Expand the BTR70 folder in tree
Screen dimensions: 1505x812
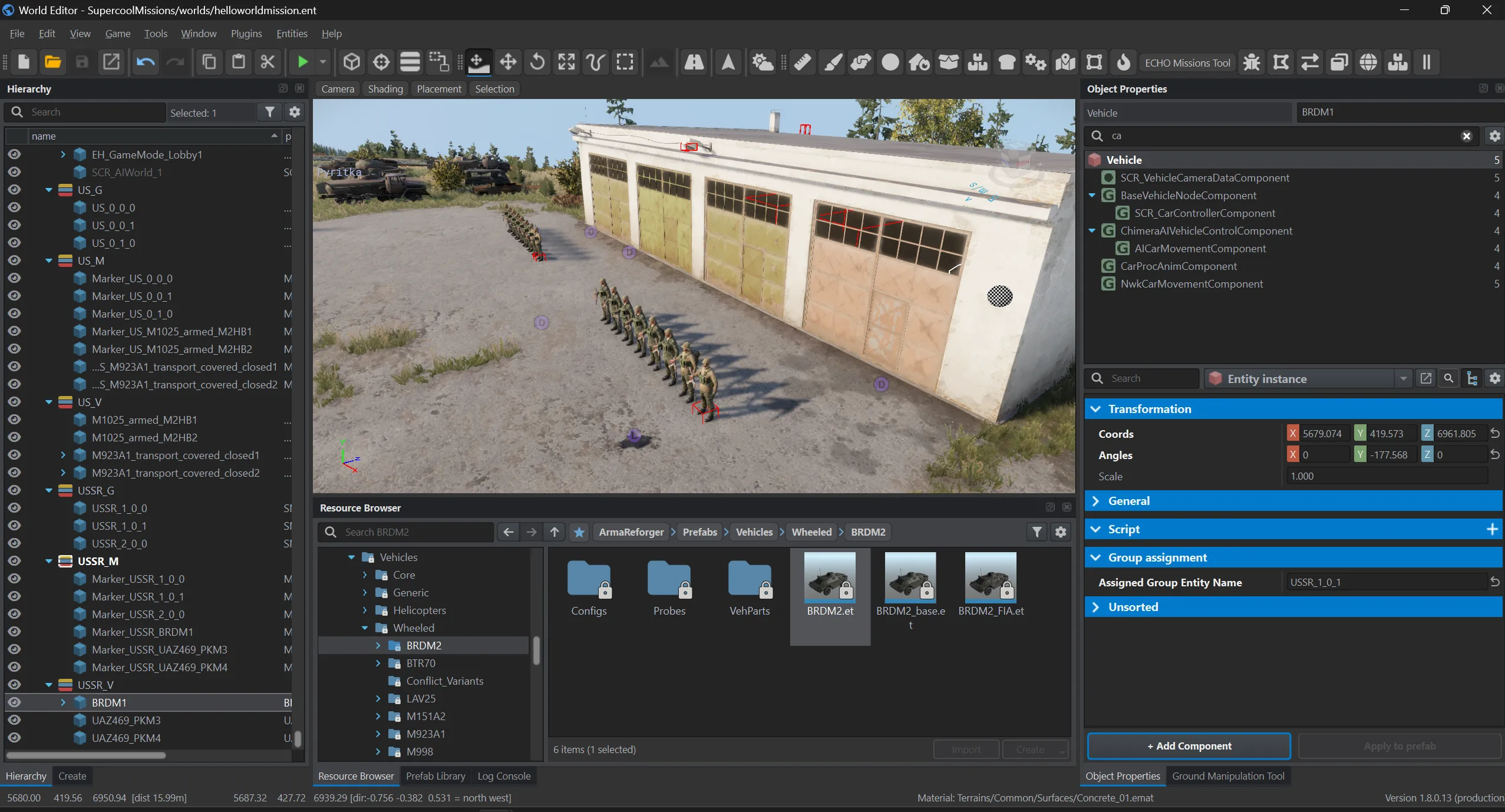pos(378,664)
